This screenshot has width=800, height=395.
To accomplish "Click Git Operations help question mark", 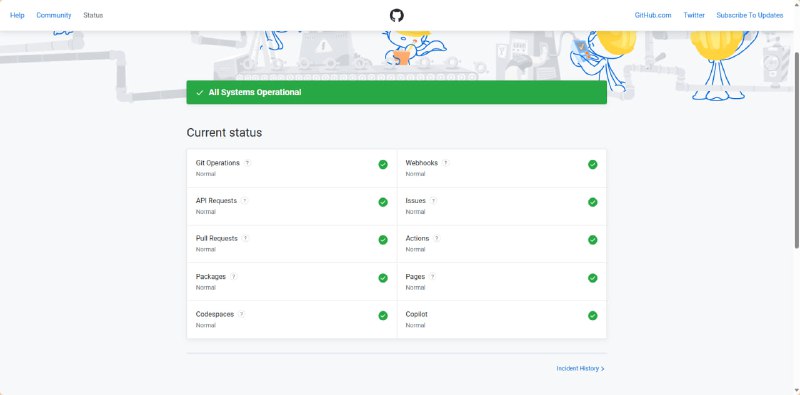I will [247, 163].
